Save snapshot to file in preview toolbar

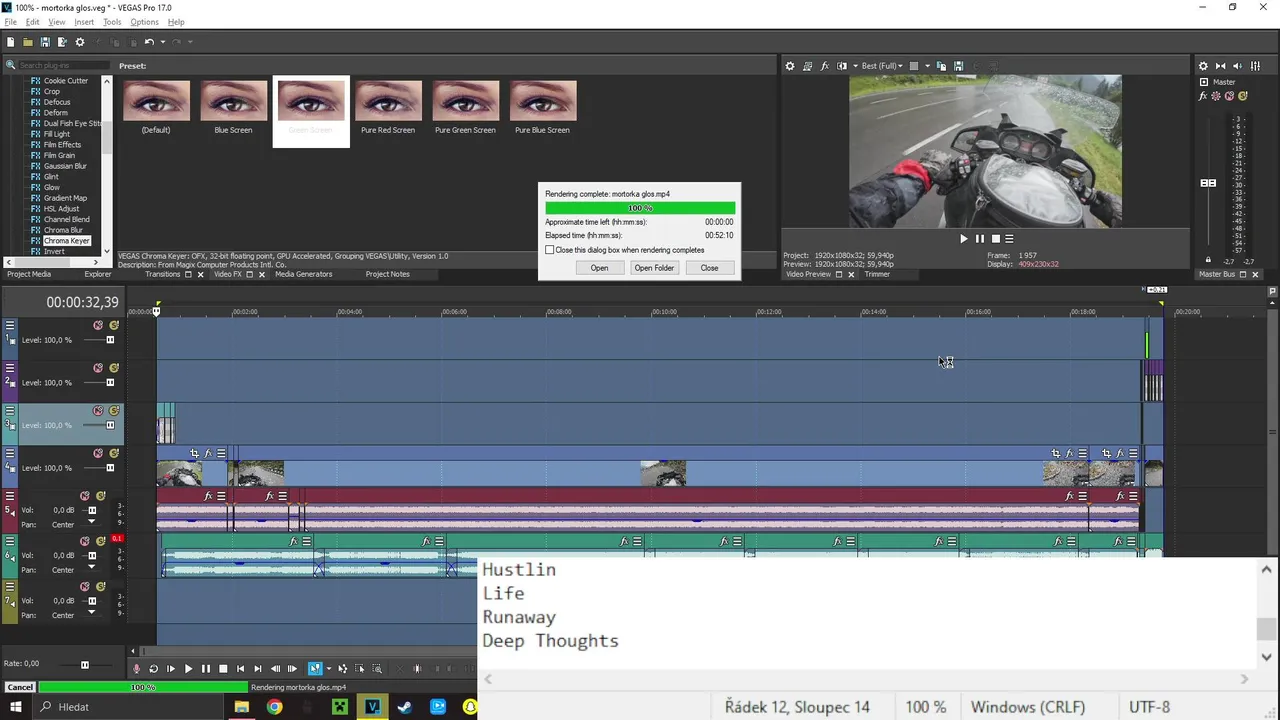pos(959,66)
